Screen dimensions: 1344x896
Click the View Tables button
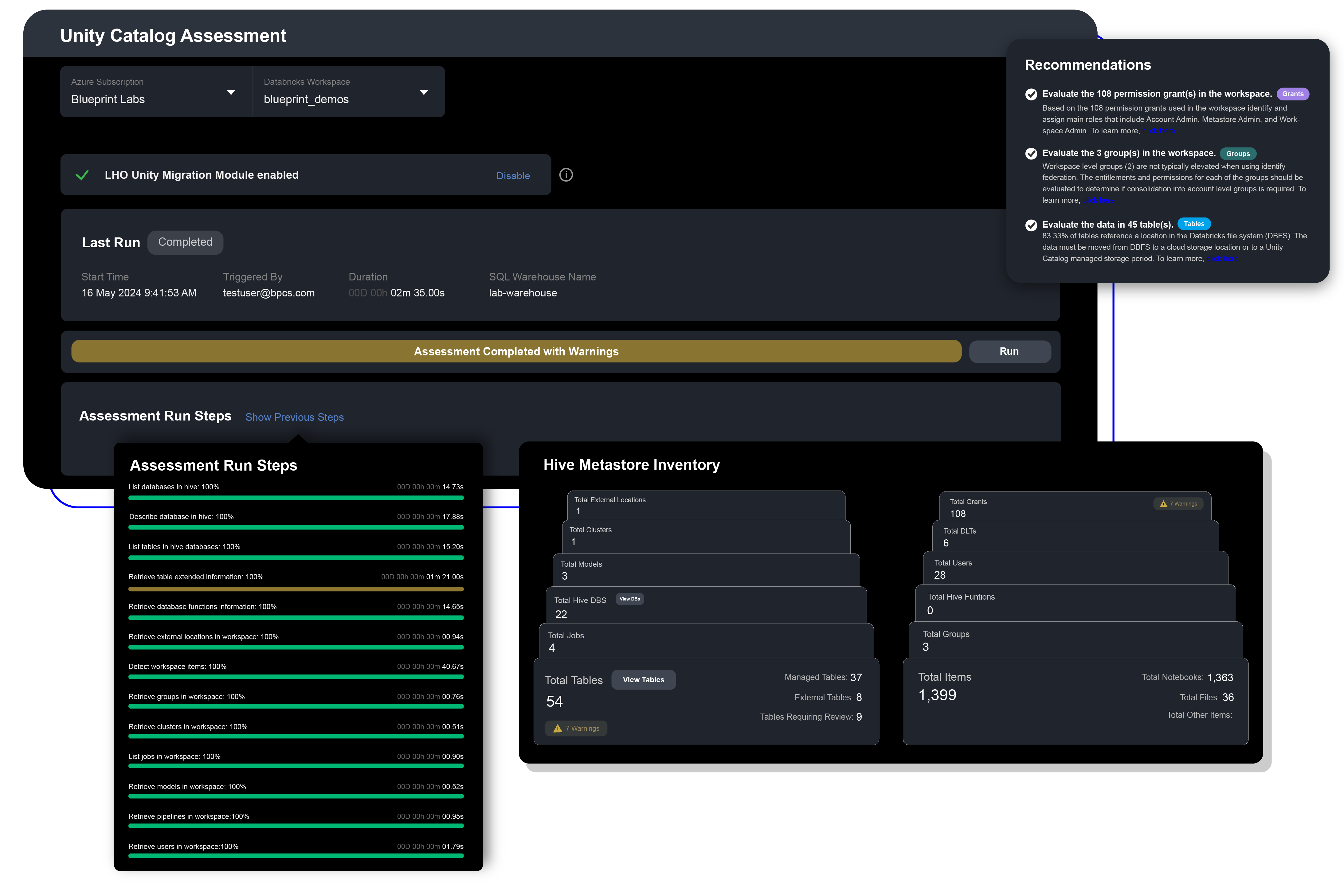pos(643,680)
